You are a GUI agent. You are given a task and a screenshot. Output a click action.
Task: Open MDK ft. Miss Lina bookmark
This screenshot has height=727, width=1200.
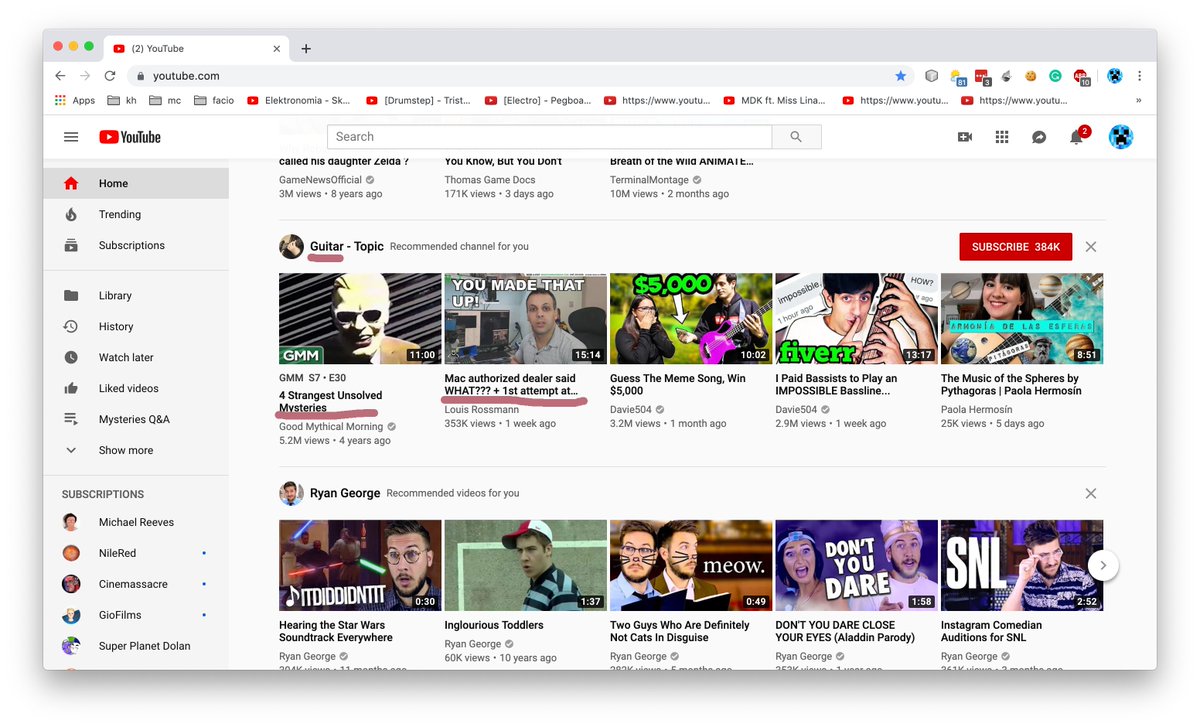pos(777,100)
